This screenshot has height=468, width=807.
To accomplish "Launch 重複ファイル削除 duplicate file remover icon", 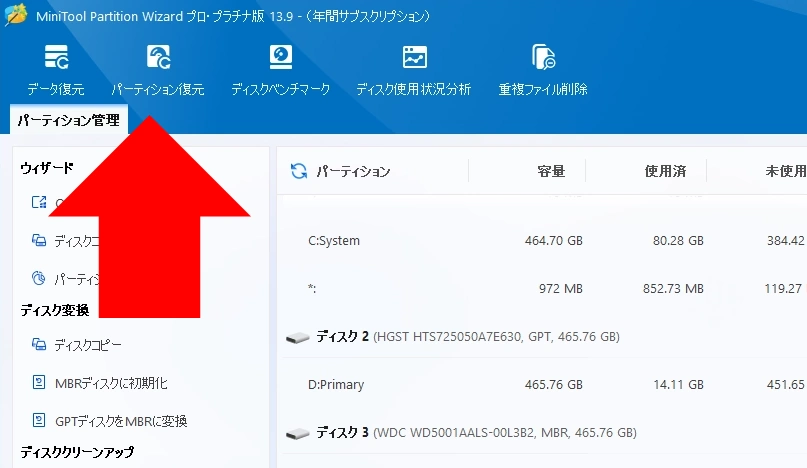I will tap(543, 57).
